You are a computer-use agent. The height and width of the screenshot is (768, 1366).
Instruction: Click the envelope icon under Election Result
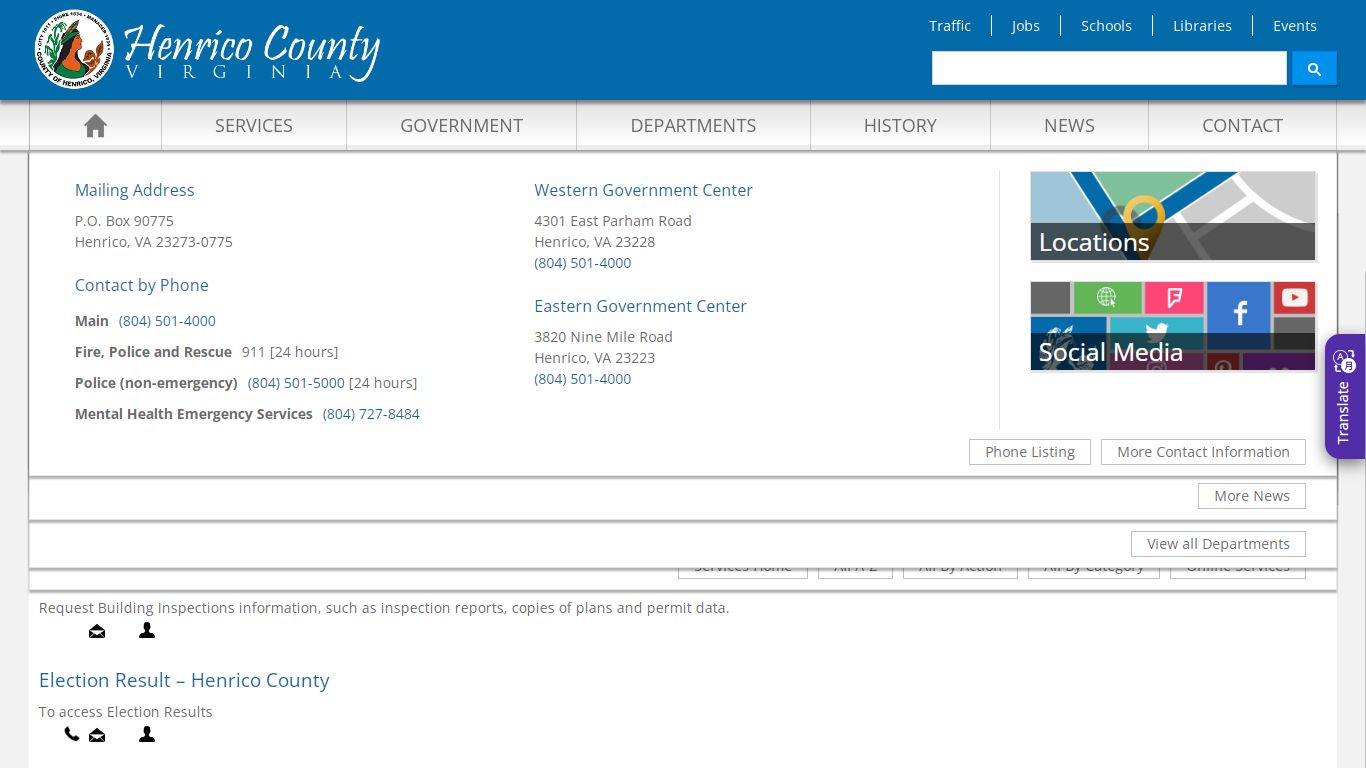click(97, 735)
